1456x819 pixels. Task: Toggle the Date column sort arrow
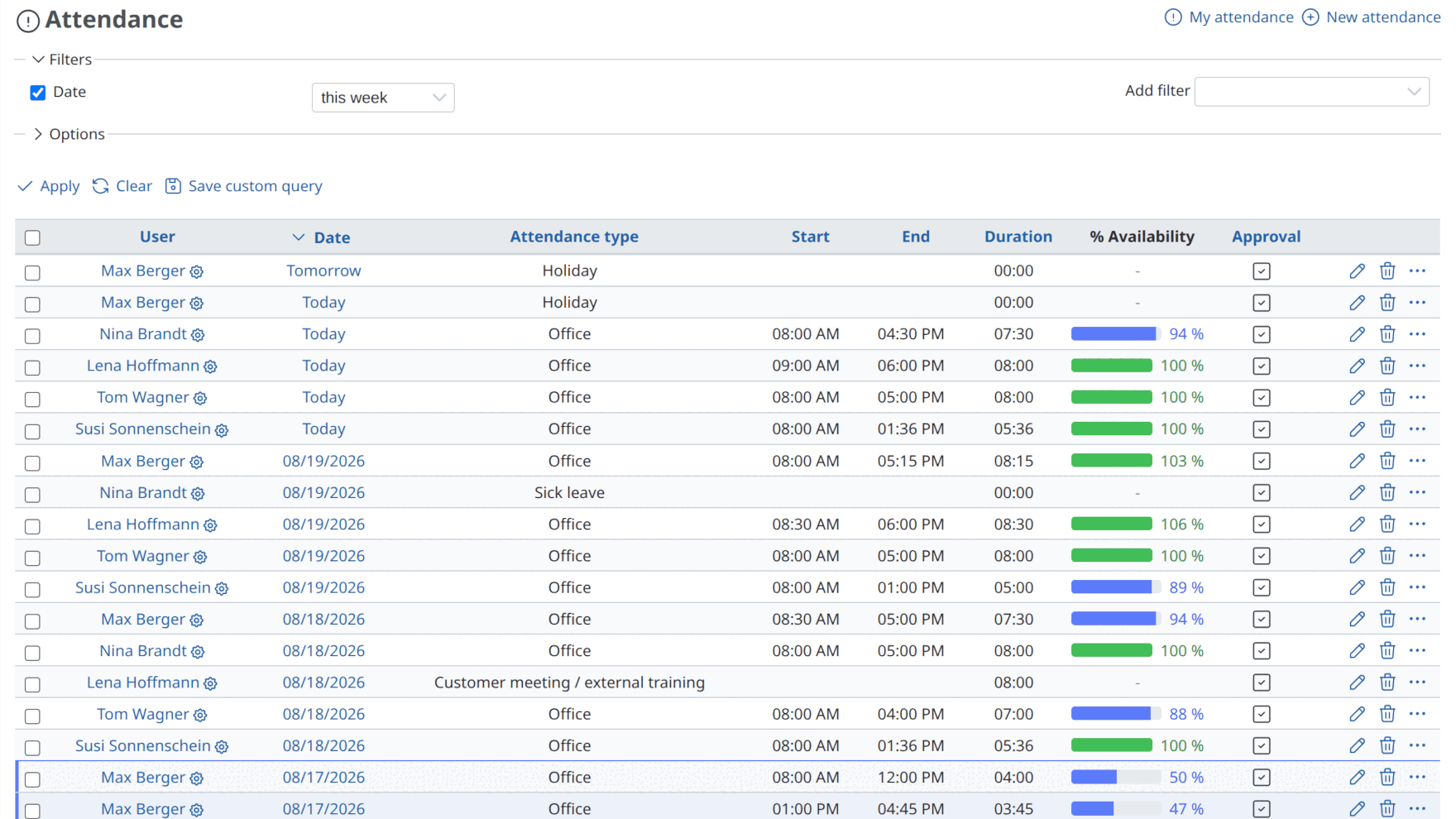299,237
